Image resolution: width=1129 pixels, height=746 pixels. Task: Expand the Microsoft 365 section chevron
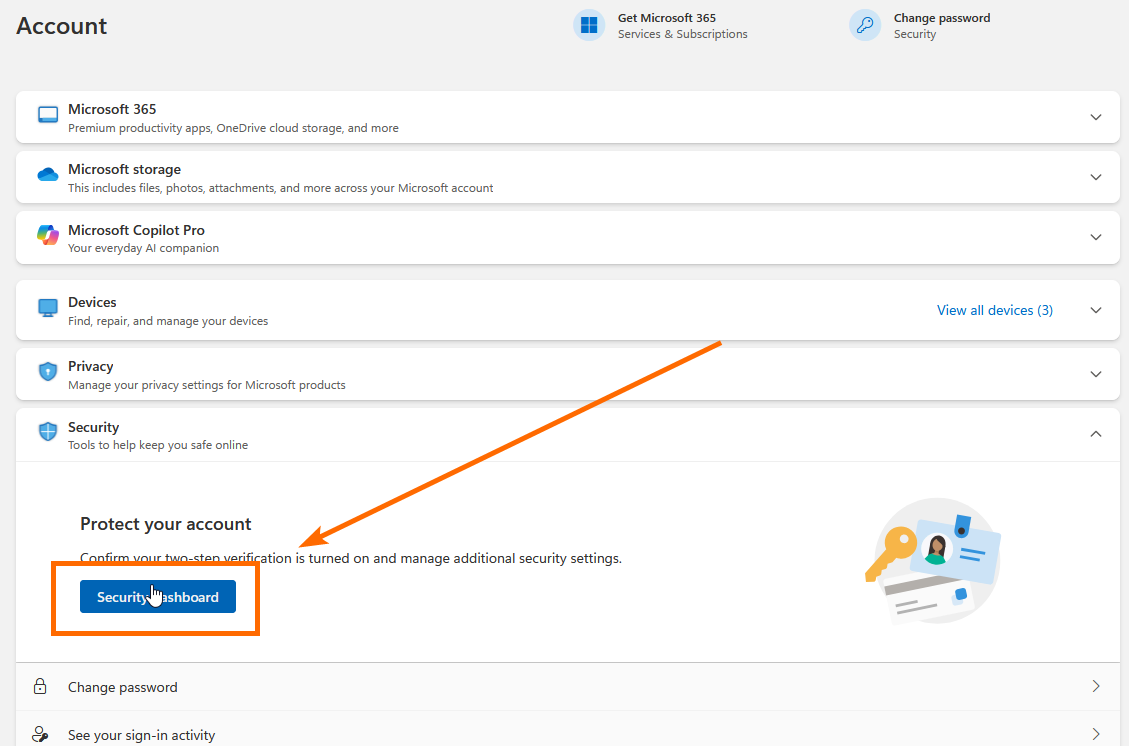pyautogui.click(x=1096, y=117)
